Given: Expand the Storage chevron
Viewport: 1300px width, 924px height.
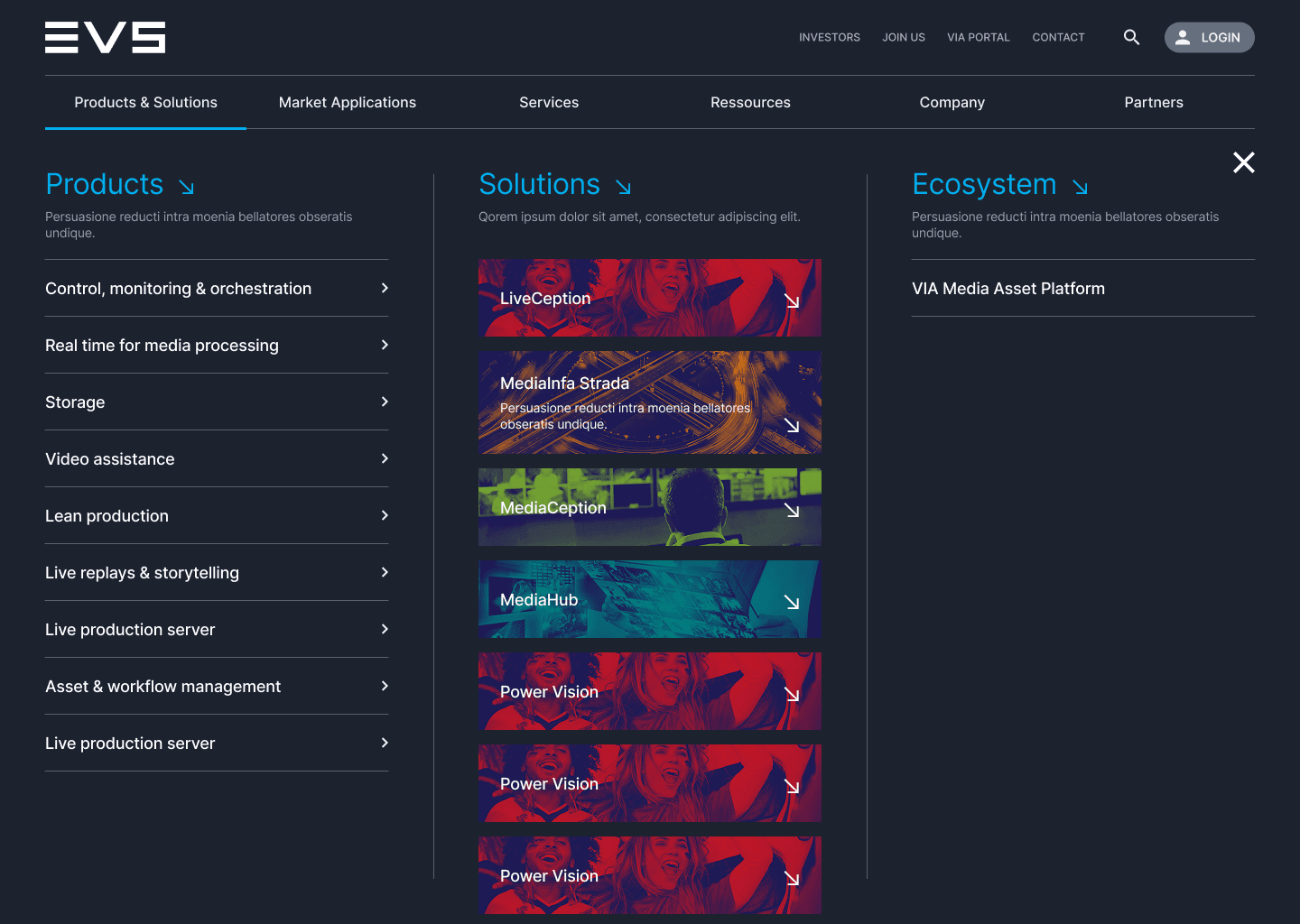Looking at the screenshot, I should (385, 402).
